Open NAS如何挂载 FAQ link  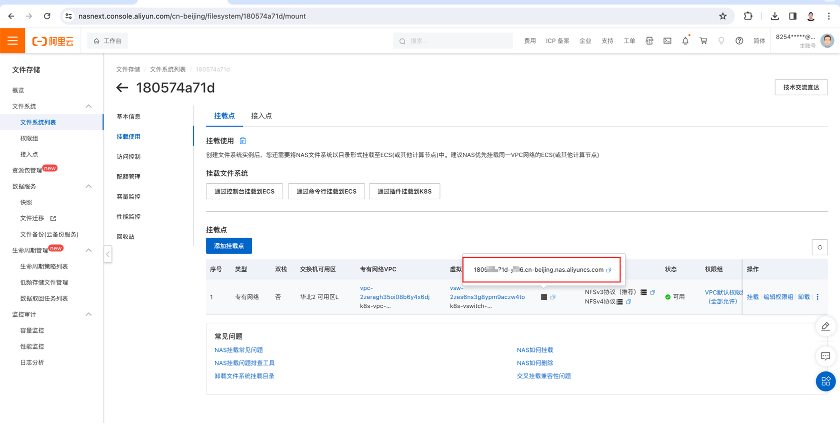pyautogui.click(x=535, y=350)
